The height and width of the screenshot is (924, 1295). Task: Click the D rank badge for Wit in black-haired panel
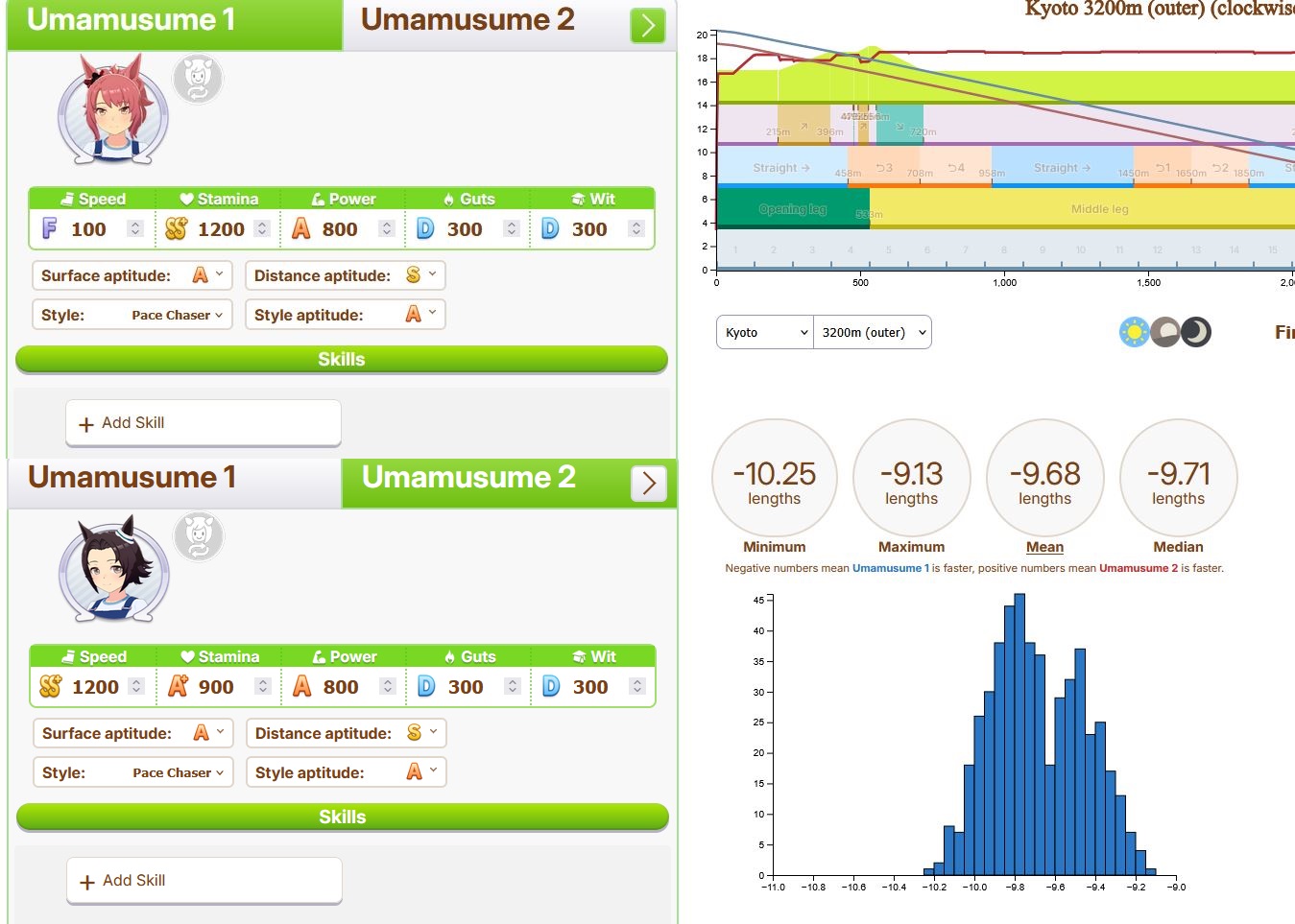pyautogui.click(x=551, y=686)
